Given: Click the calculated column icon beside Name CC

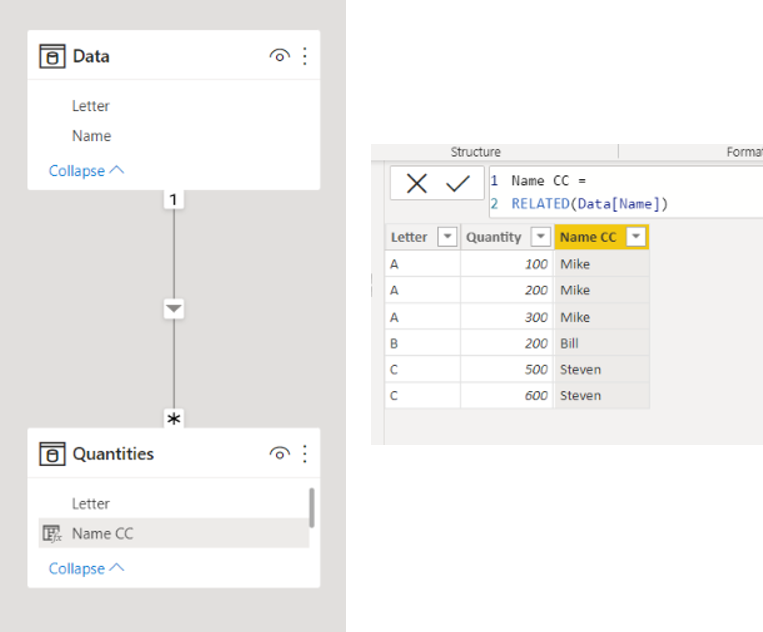Looking at the screenshot, I should coord(52,534).
